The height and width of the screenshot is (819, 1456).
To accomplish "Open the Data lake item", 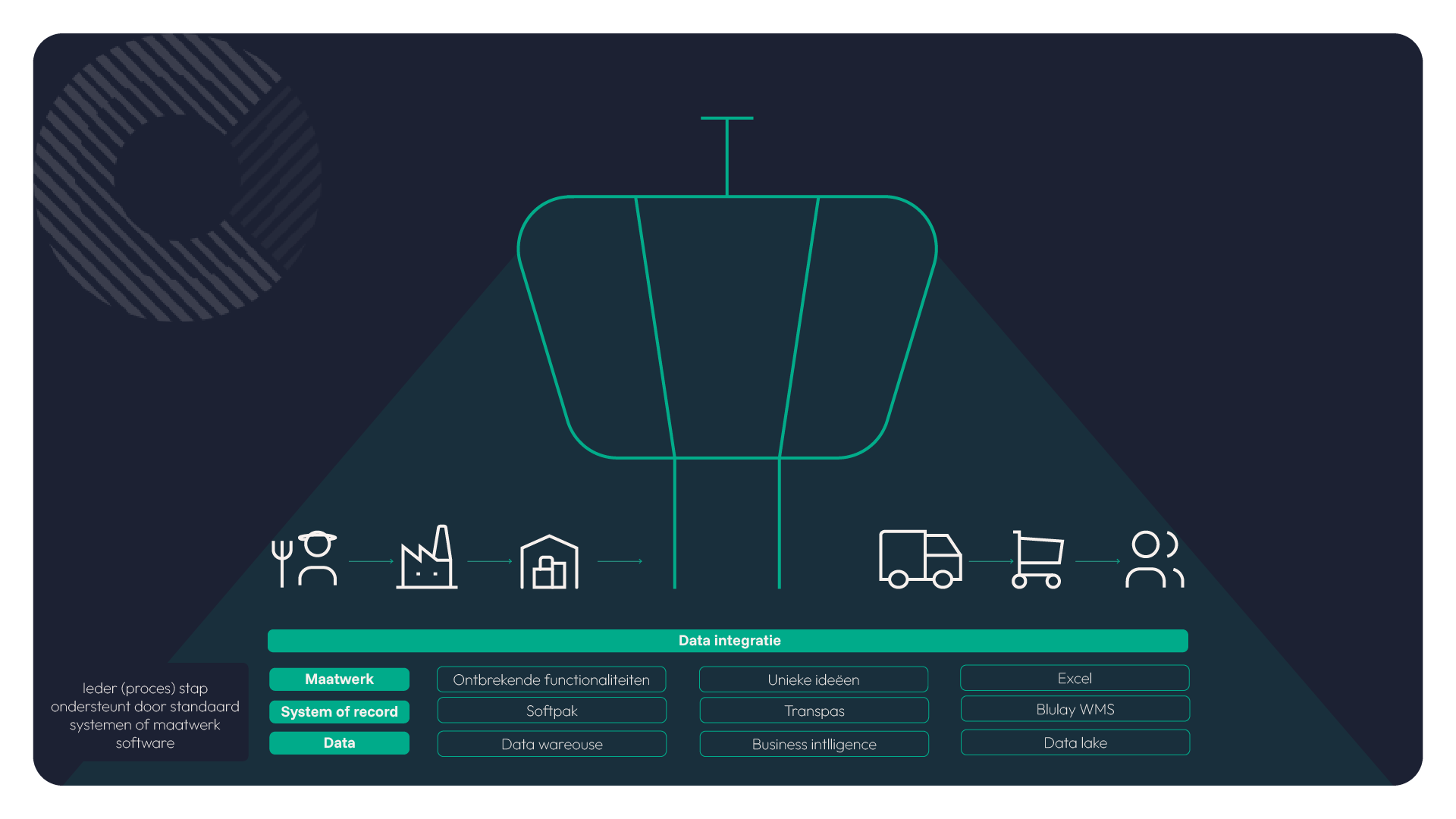I will [1075, 743].
